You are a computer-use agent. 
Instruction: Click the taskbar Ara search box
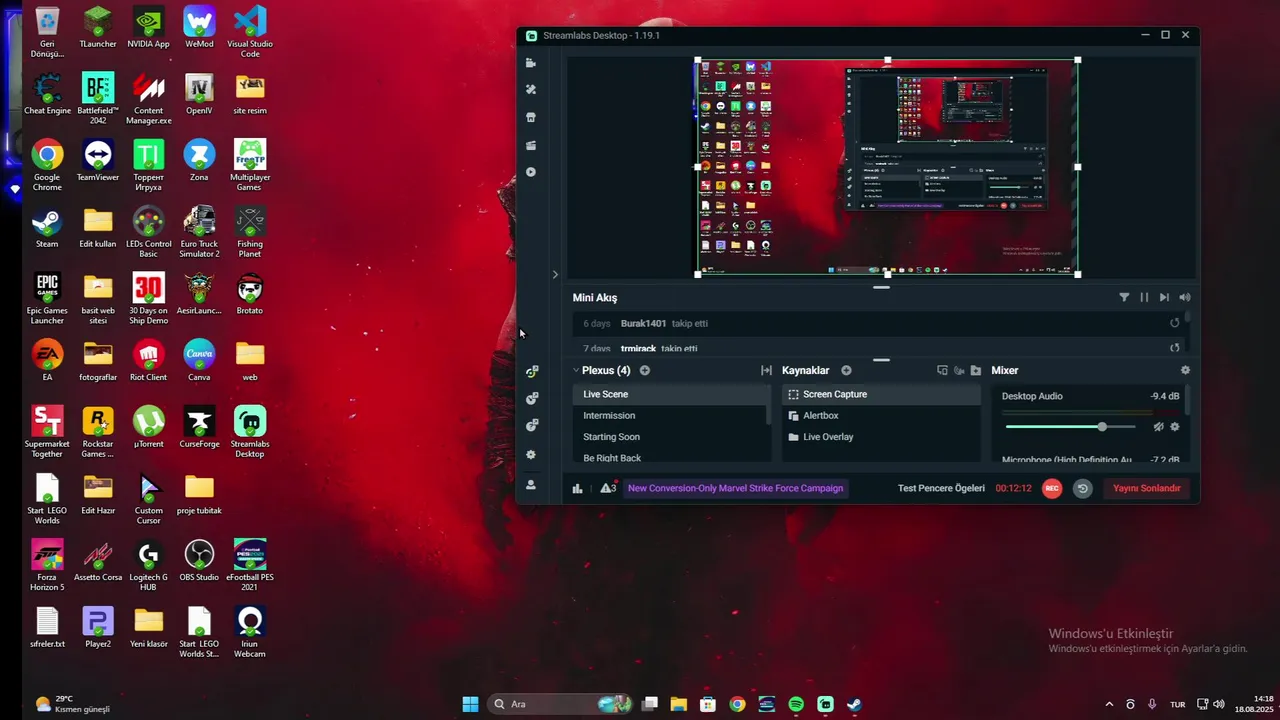click(560, 704)
